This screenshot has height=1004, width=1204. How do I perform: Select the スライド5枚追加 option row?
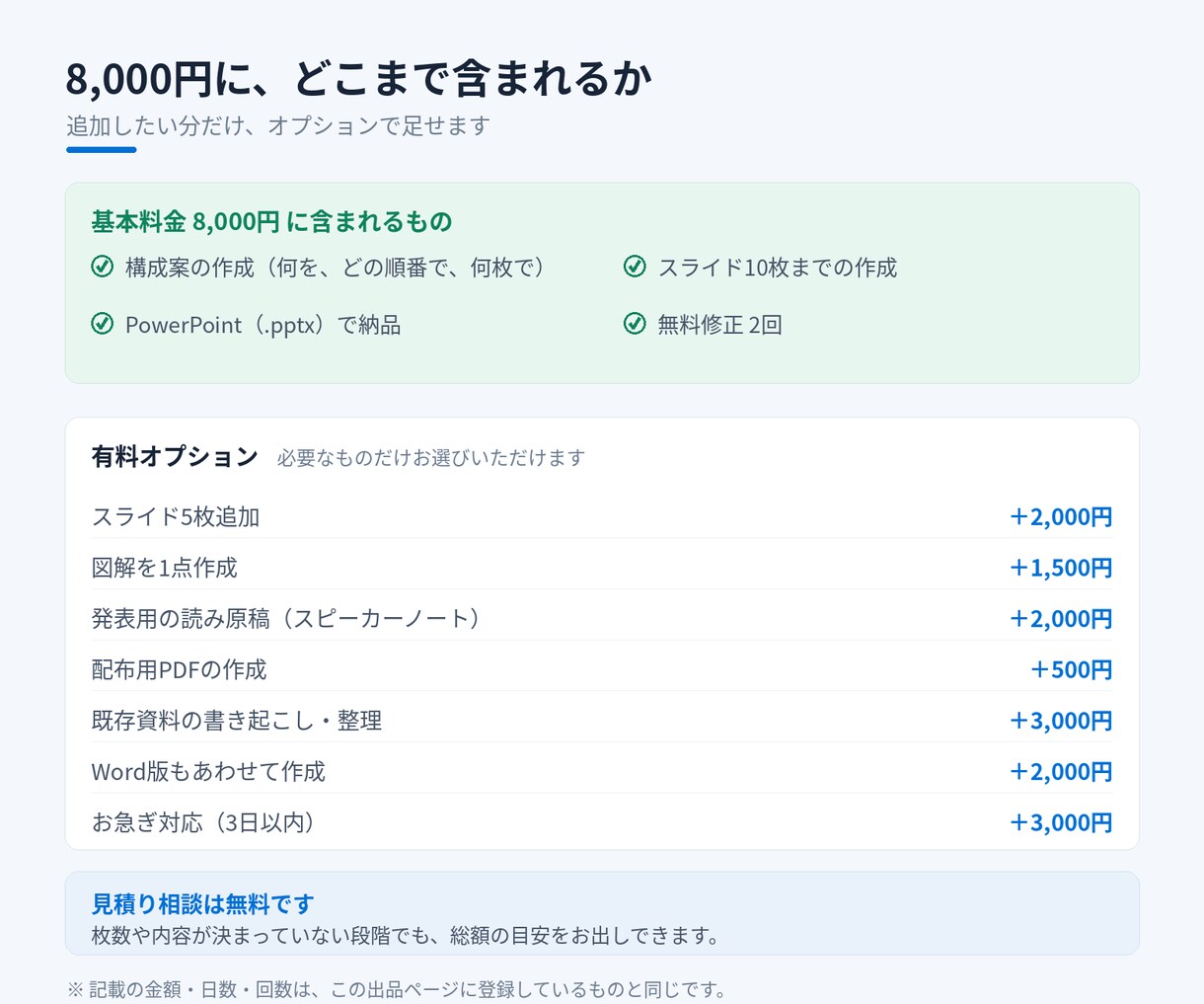pos(602,516)
